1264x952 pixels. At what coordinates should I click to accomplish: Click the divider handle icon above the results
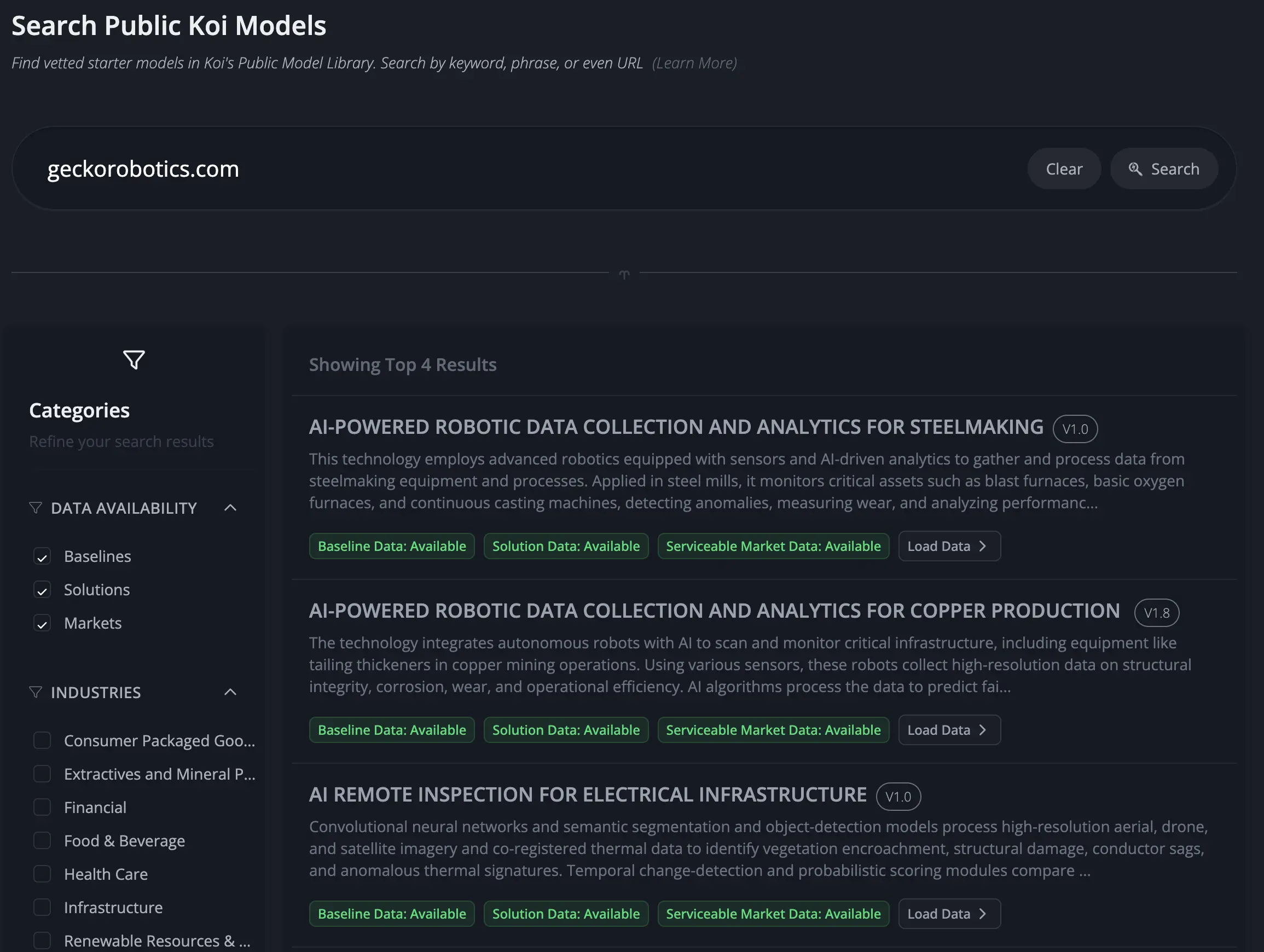click(x=624, y=274)
